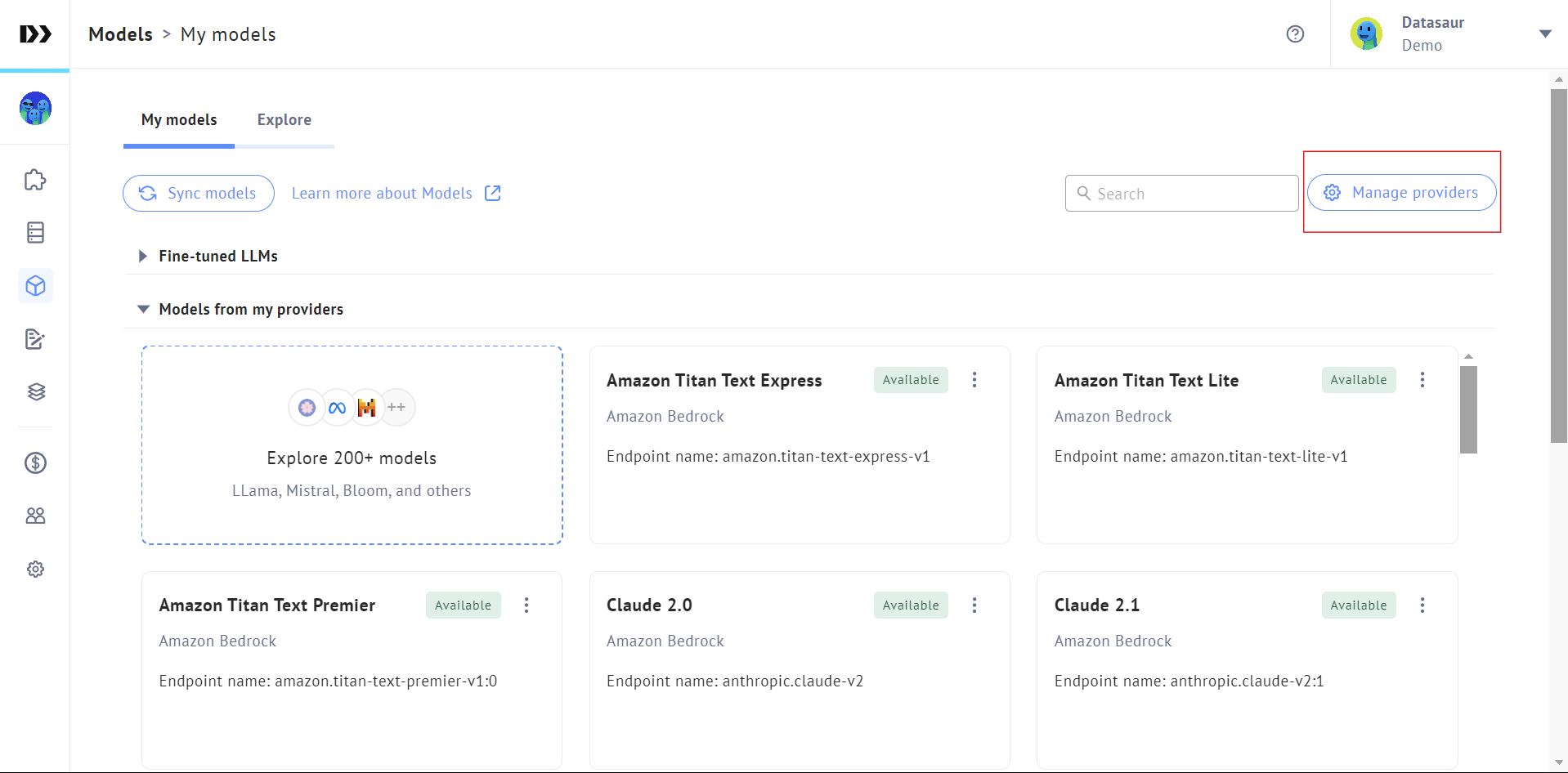The image size is (1568, 773).
Task: Open options menu for Claude 2.0
Action: (974, 605)
